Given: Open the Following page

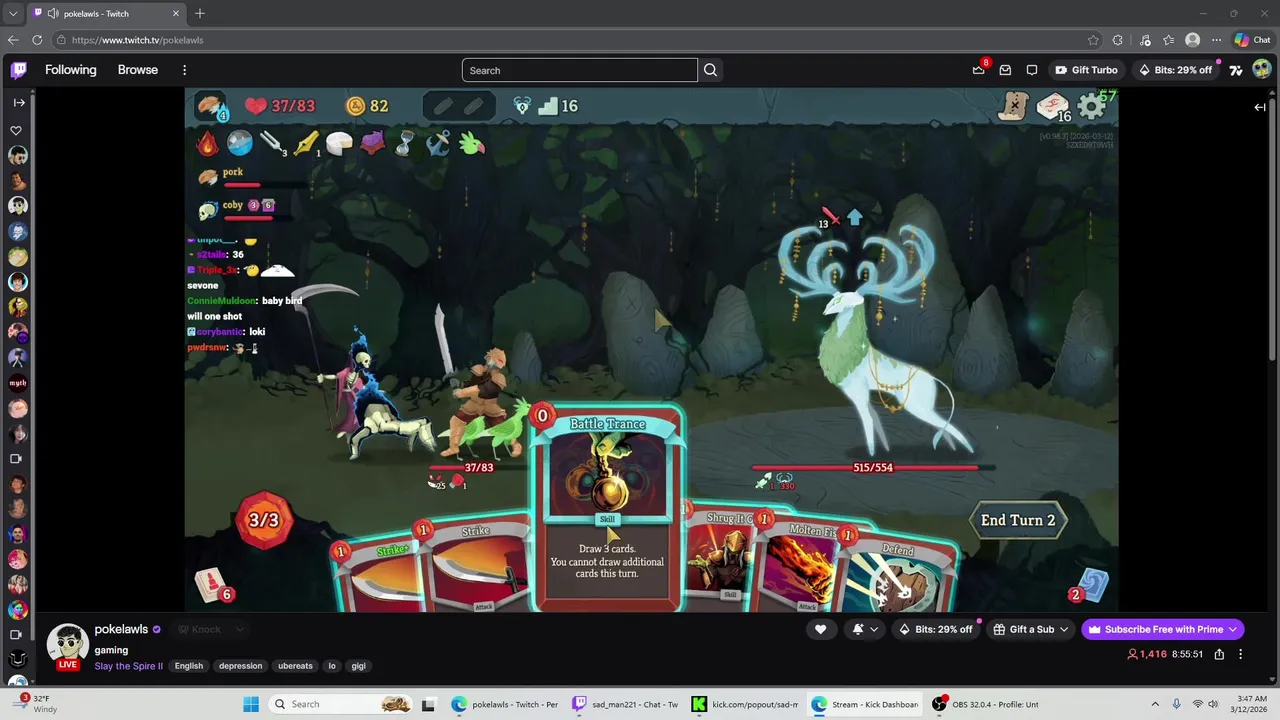Looking at the screenshot, I should (x=70, y=70).
